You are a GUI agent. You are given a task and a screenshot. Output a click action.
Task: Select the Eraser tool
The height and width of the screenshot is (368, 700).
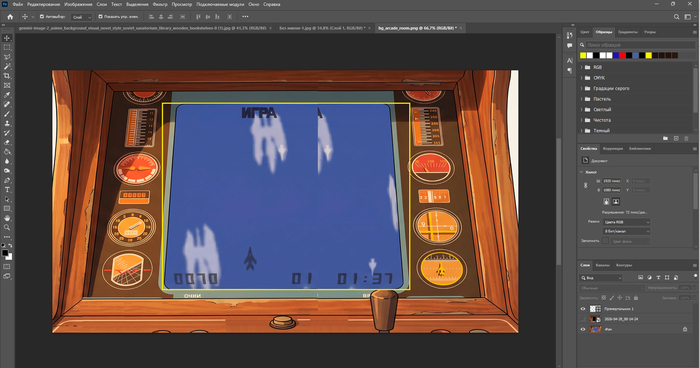tap(7, 142)
